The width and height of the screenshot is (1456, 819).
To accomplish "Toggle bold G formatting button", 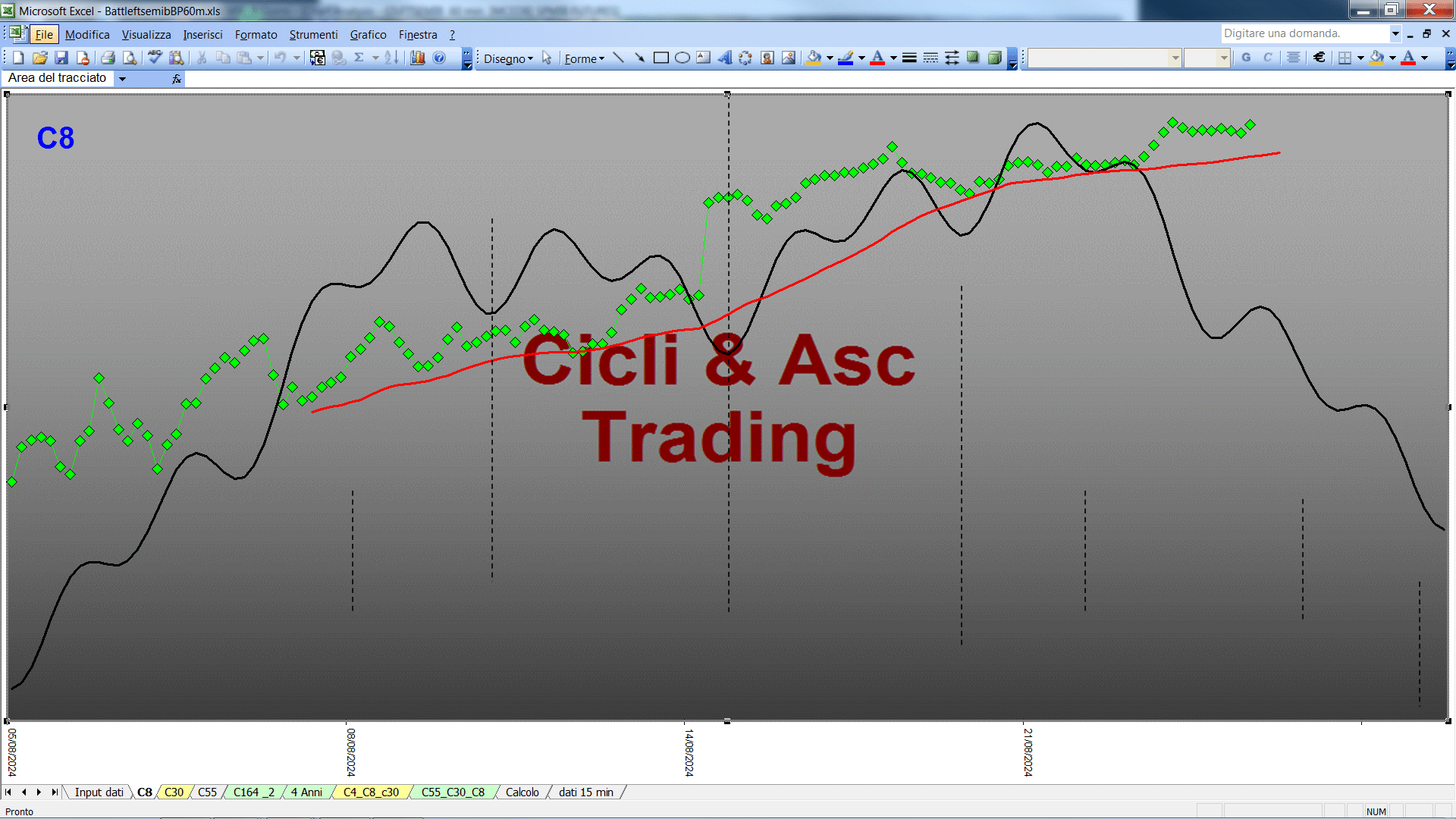I will 1246,58.
